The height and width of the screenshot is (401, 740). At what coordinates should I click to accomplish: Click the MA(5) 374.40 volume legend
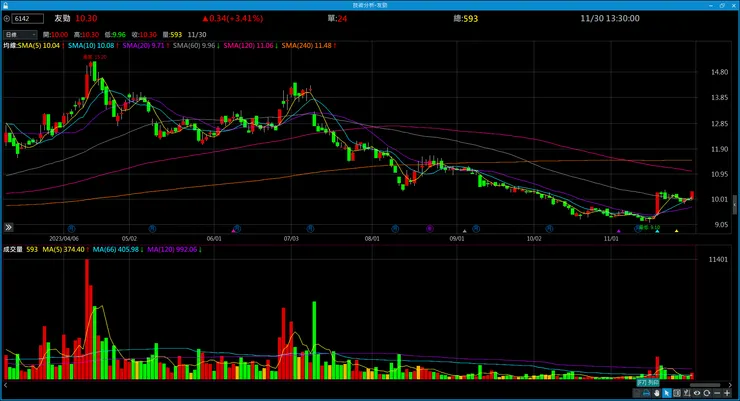[64, 250]
